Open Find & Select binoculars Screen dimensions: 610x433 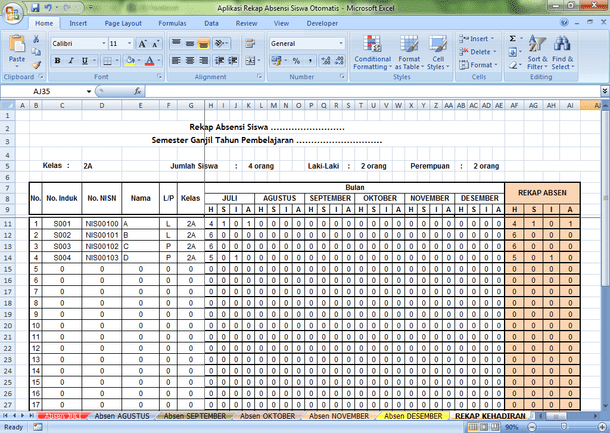pos(562,52)
